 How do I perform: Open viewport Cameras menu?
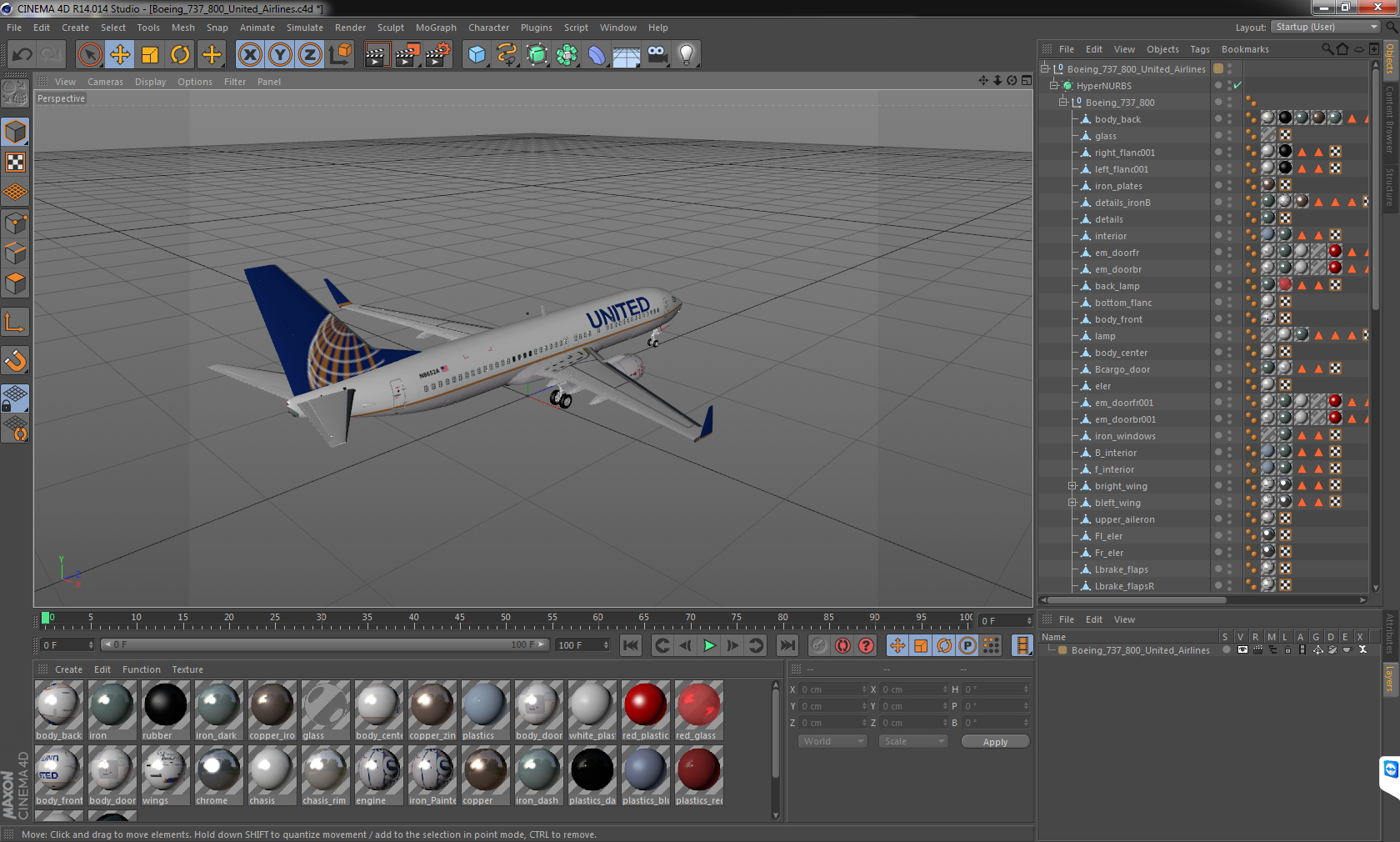105,82
